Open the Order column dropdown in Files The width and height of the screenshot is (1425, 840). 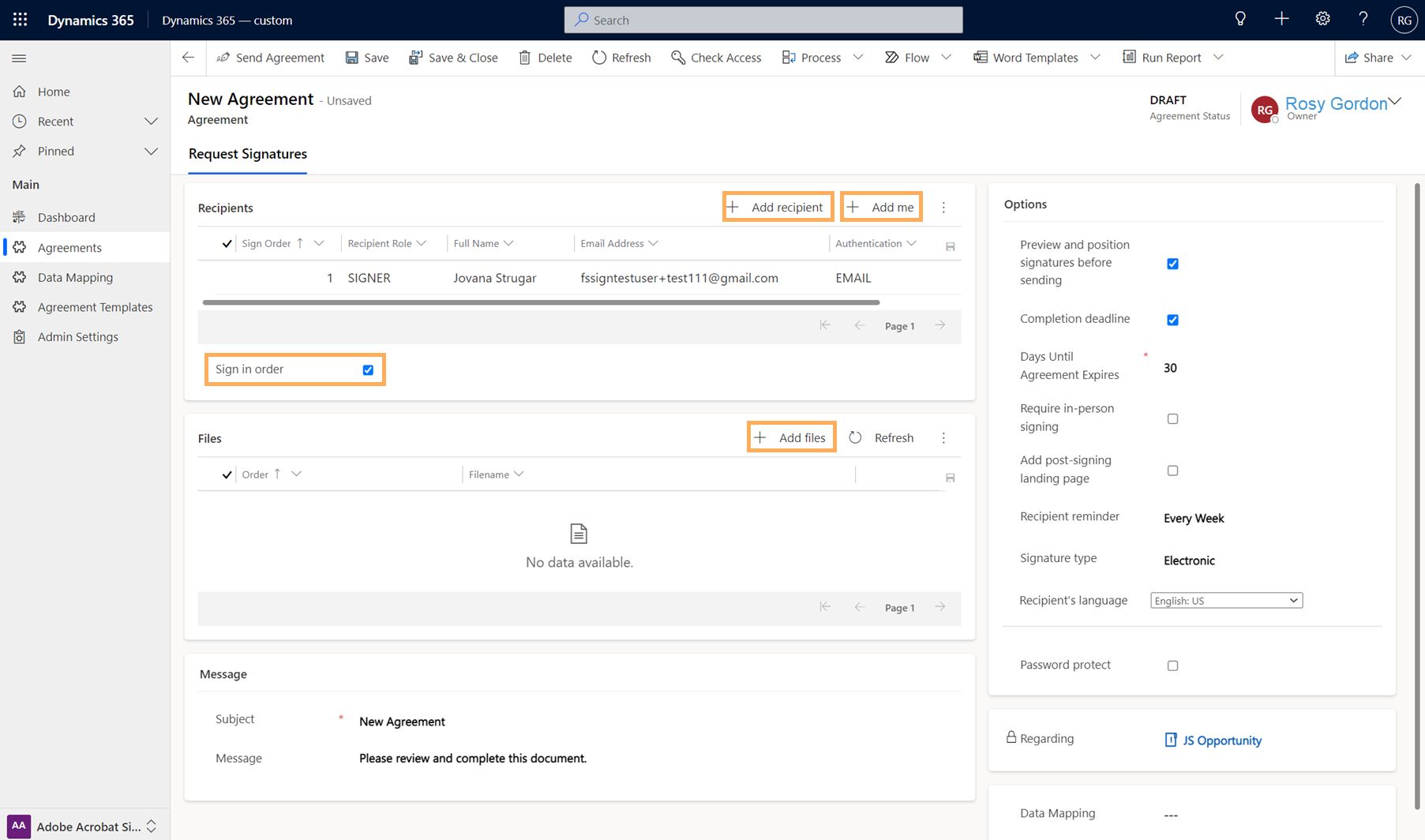[296, 474]
